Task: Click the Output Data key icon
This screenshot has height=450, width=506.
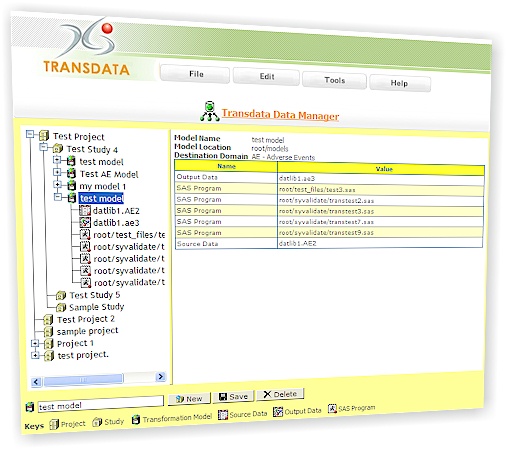Action: click(278, 412)
